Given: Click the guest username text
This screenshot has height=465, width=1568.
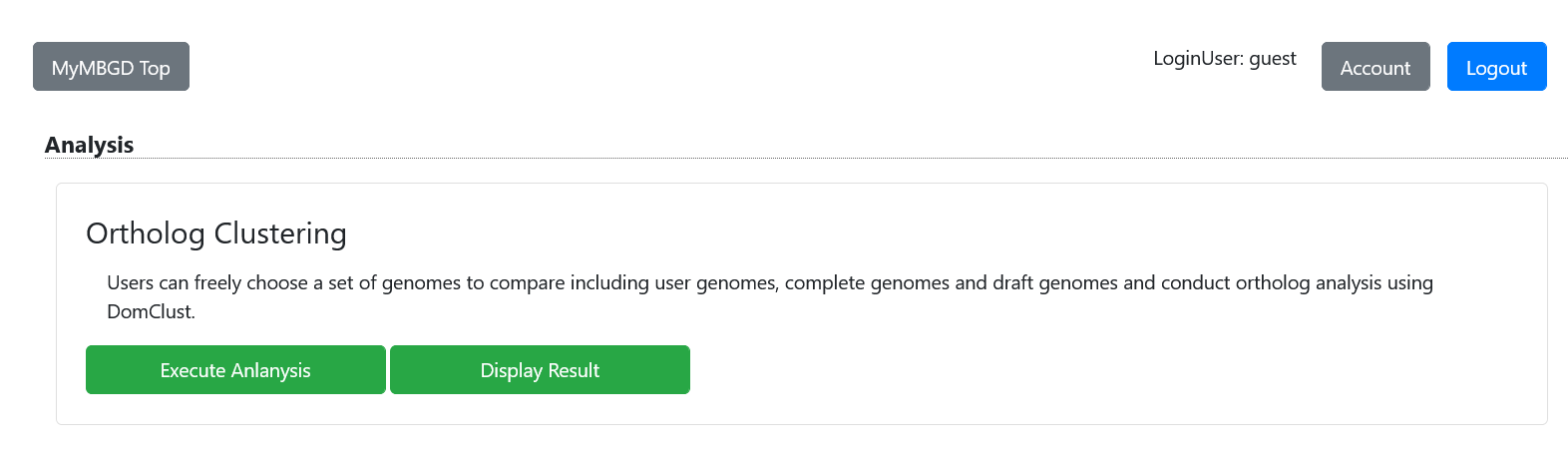Looking at the screenshot, I should pyautogui.click(x=1273, y=59).
